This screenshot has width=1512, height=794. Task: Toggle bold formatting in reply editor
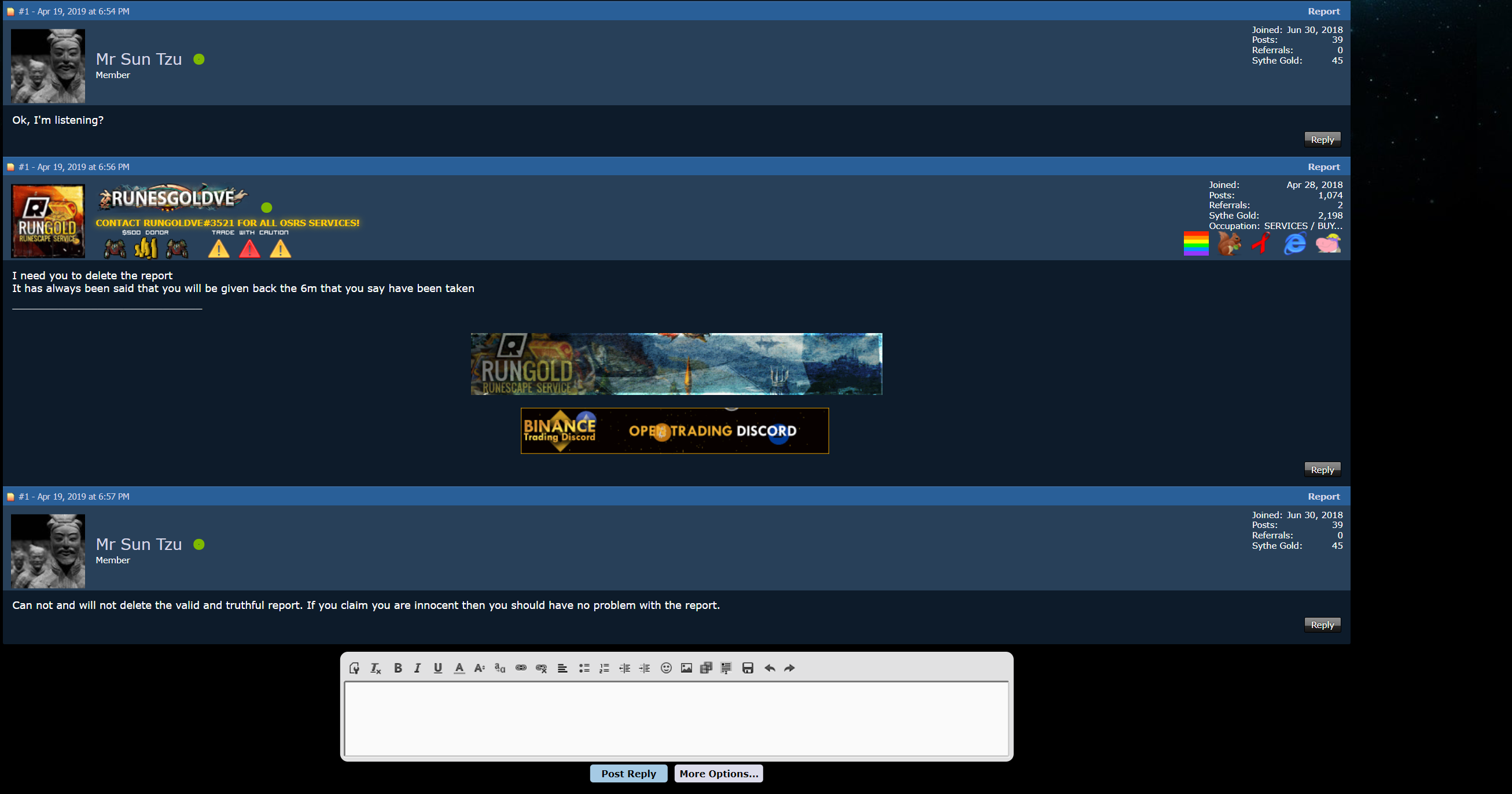coord(398,668)
